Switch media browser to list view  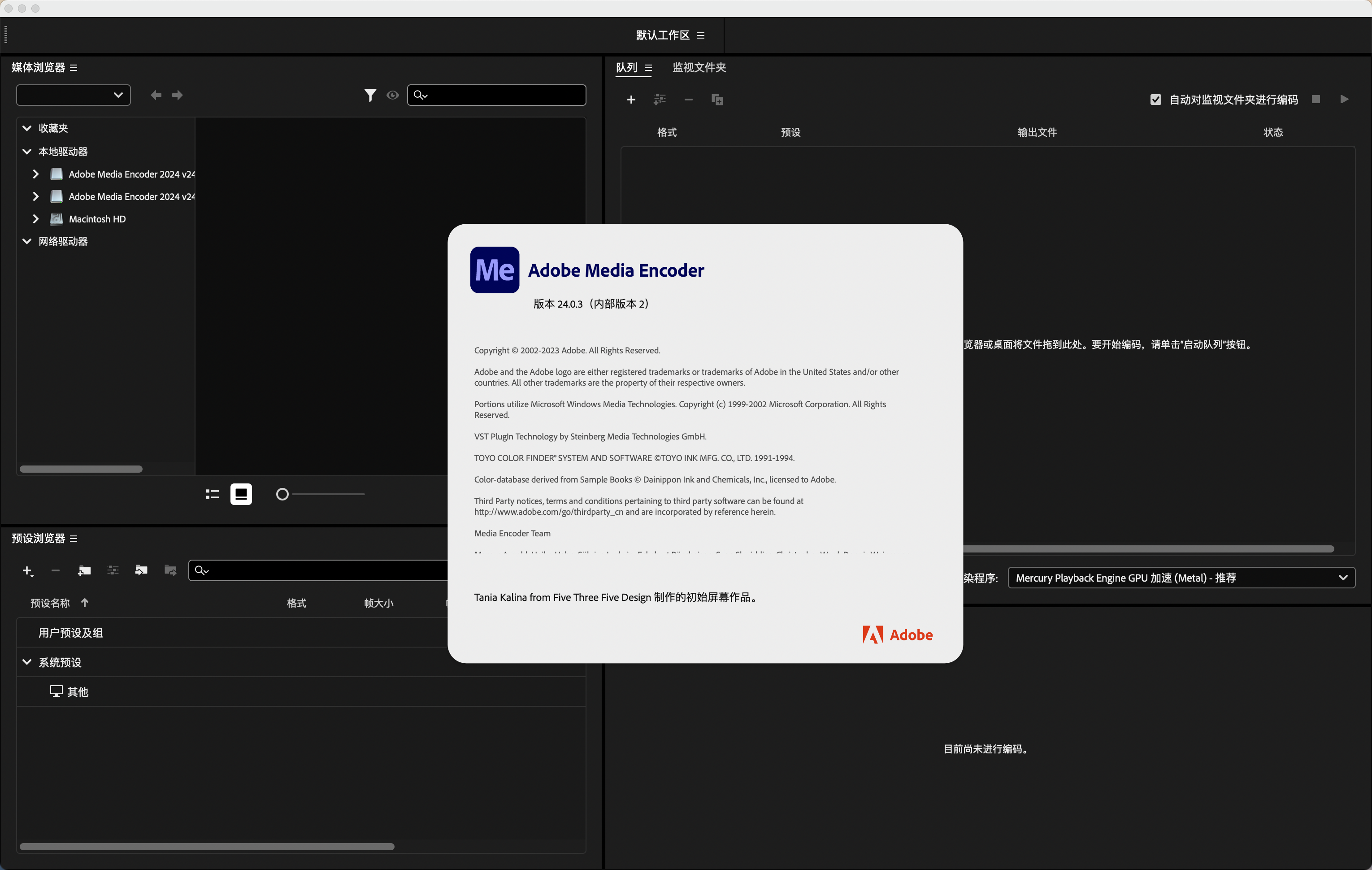[x=212, y=494]
